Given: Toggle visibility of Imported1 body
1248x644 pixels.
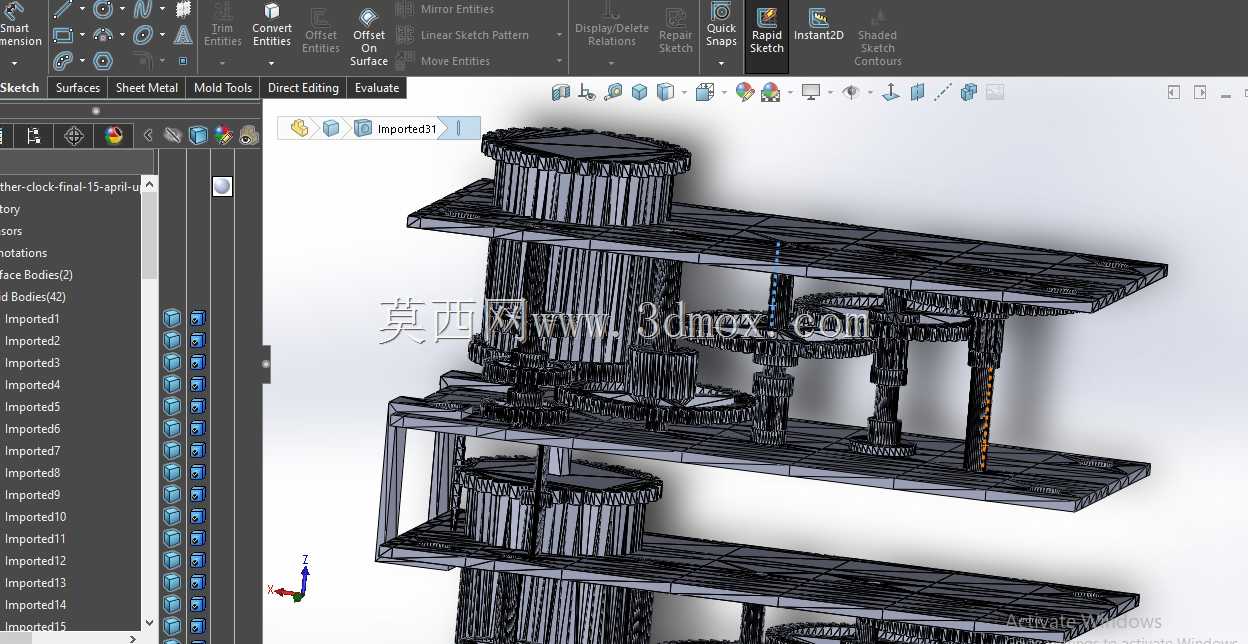Looking at the screenshot, I should pyautogui.click(x=172, y=319).
